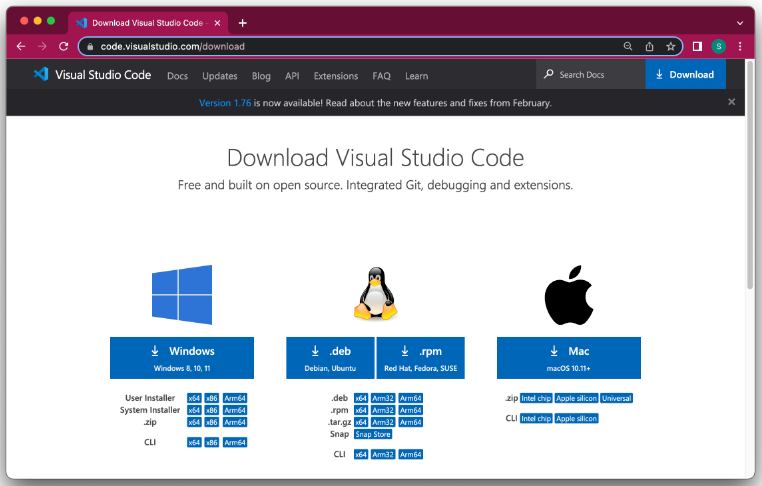Open the side panel icon in Chrome toolbar
762x486 pixels.
click(697, 46)
